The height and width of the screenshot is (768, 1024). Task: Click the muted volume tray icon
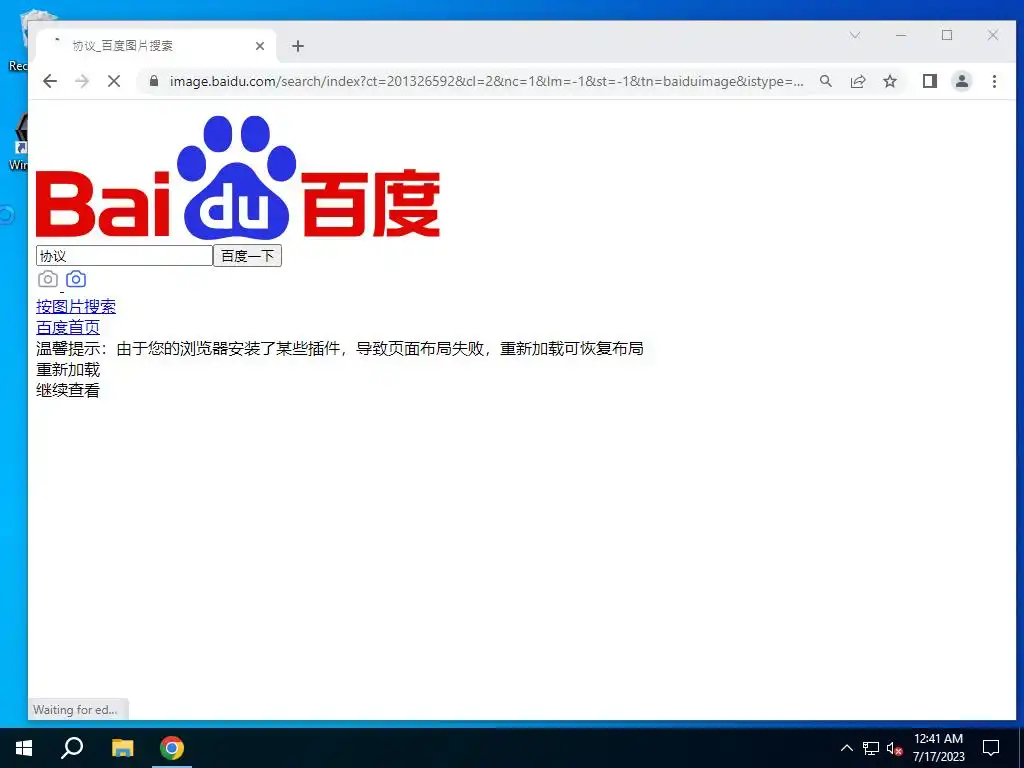point(894,748)
